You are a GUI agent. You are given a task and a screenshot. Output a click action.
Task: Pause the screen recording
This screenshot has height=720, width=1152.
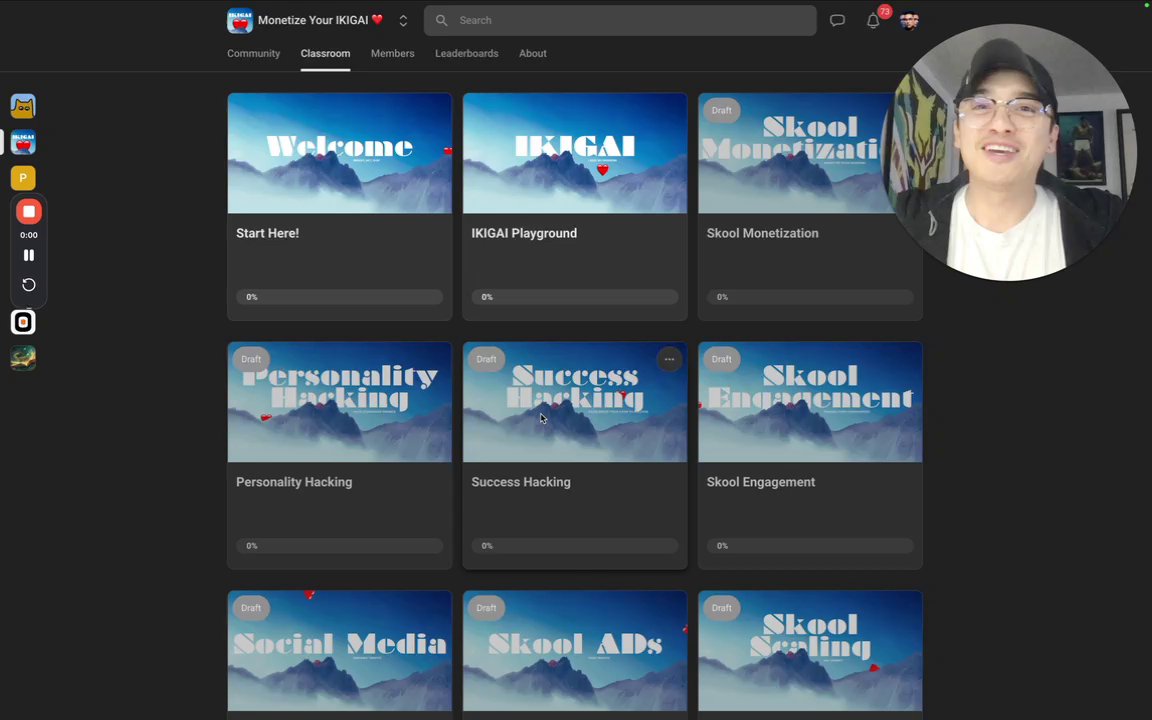(x=29, y=255)
